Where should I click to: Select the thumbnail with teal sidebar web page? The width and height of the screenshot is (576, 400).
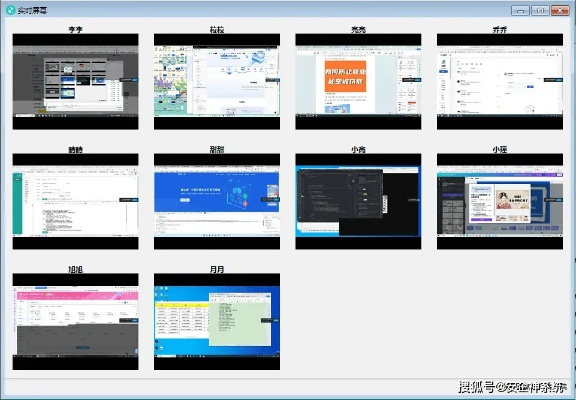pyautogui.click(x=75, y=201)
